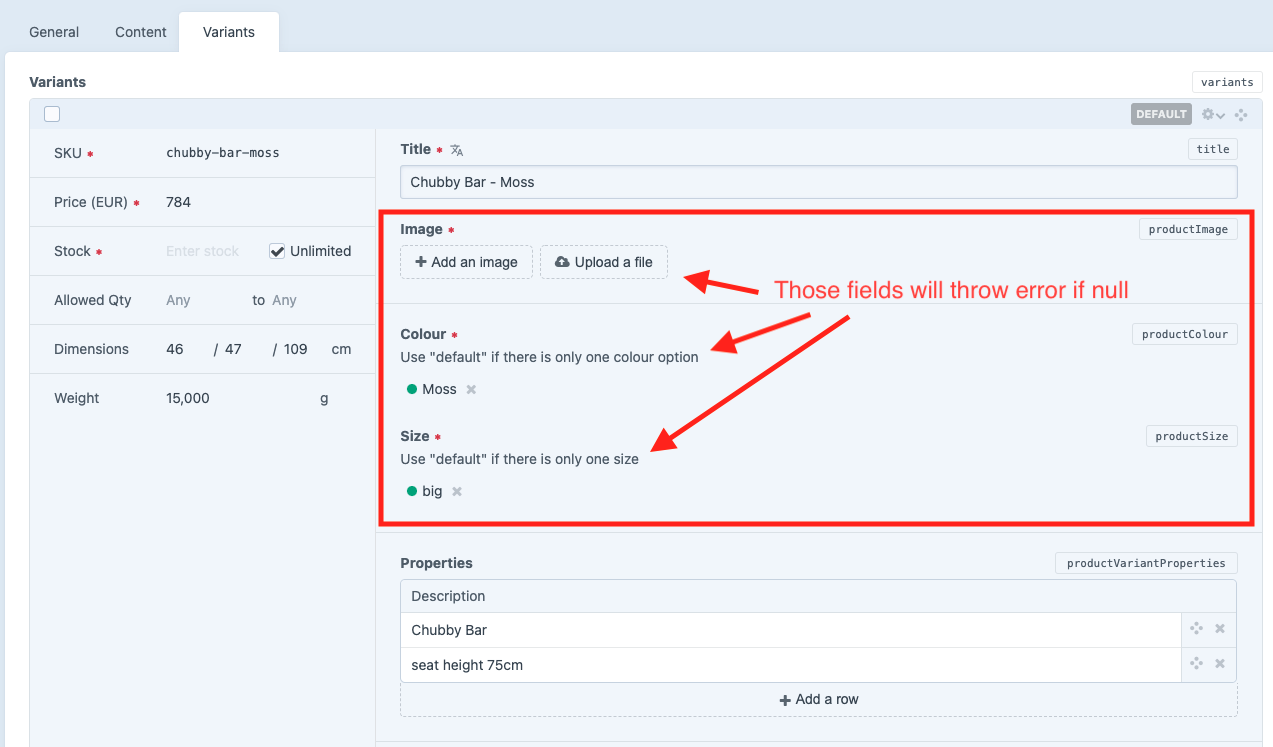Click the Add an image button
This screenshot has width=1273, height=747.
(466, 261)
